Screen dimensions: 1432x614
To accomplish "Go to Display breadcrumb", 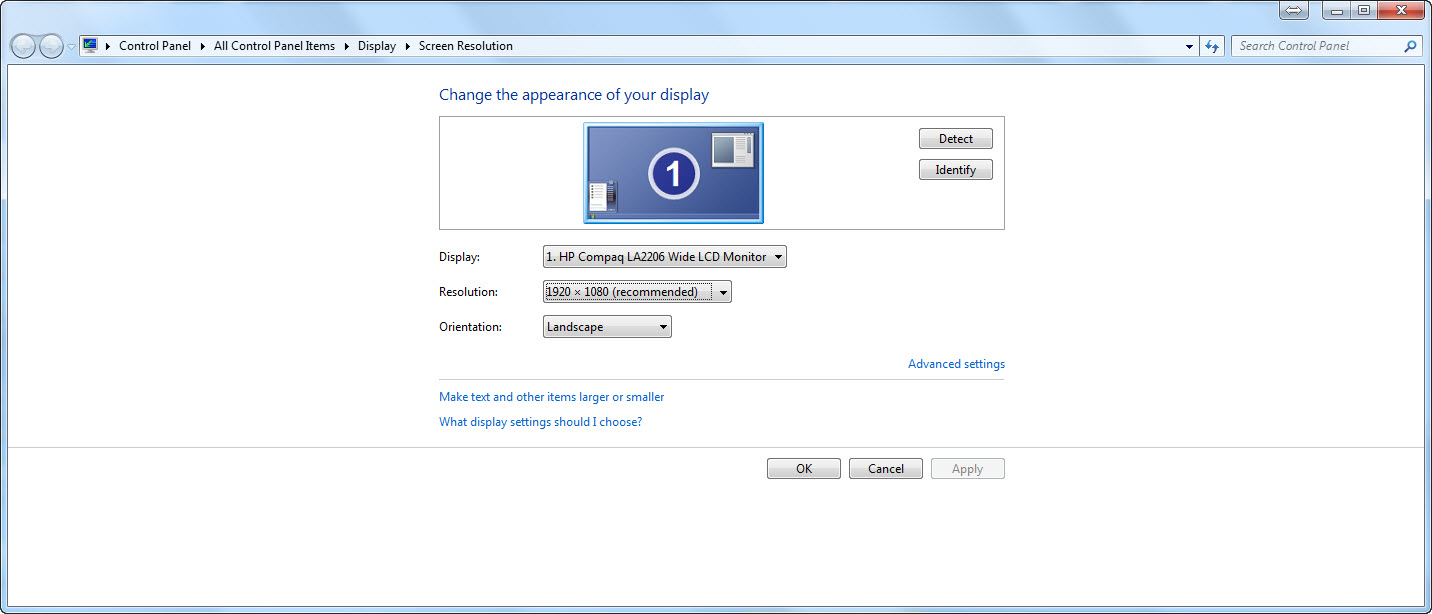I will coord(377,46).
